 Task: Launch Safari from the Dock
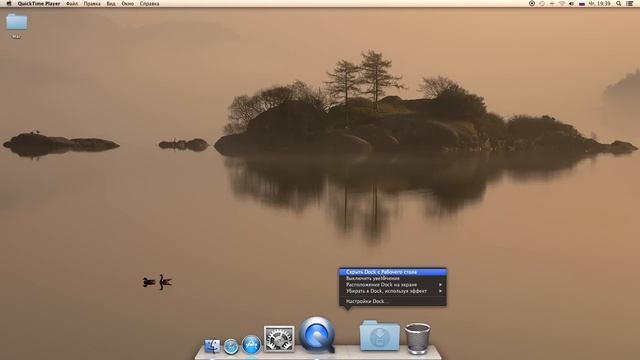(x=231, y=346)
